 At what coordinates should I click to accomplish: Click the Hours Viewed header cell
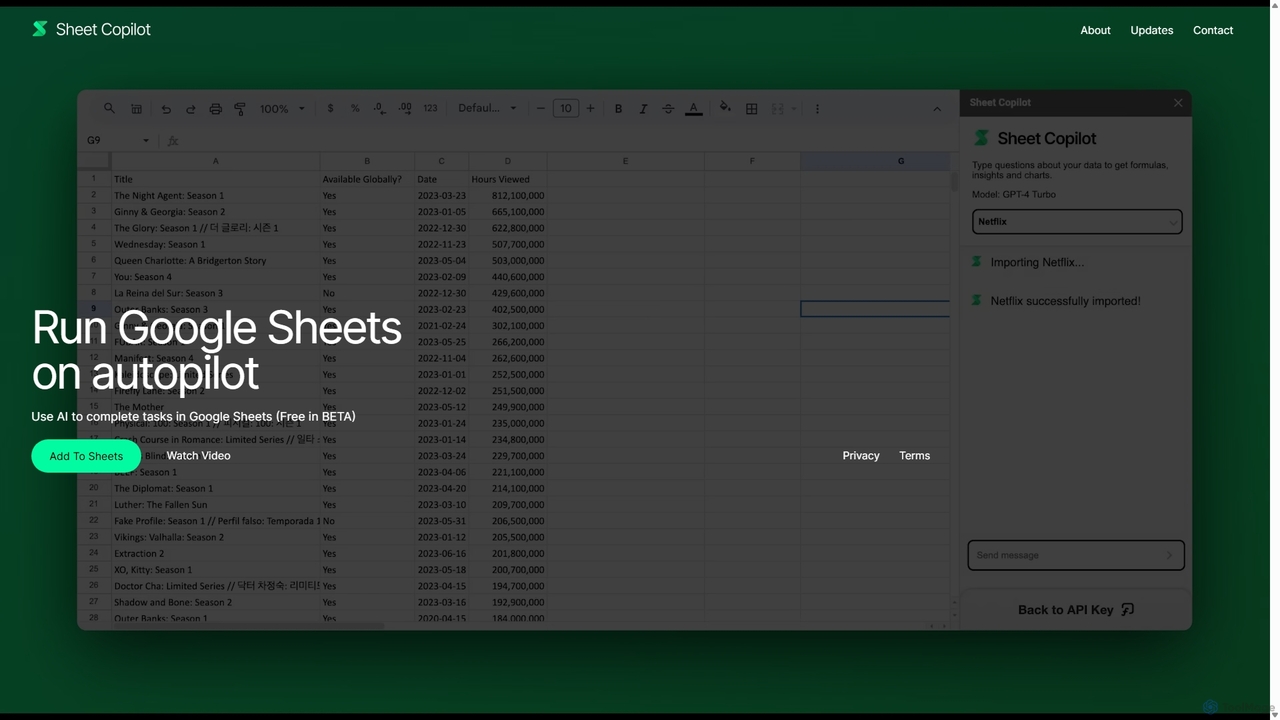coord(508,179)
